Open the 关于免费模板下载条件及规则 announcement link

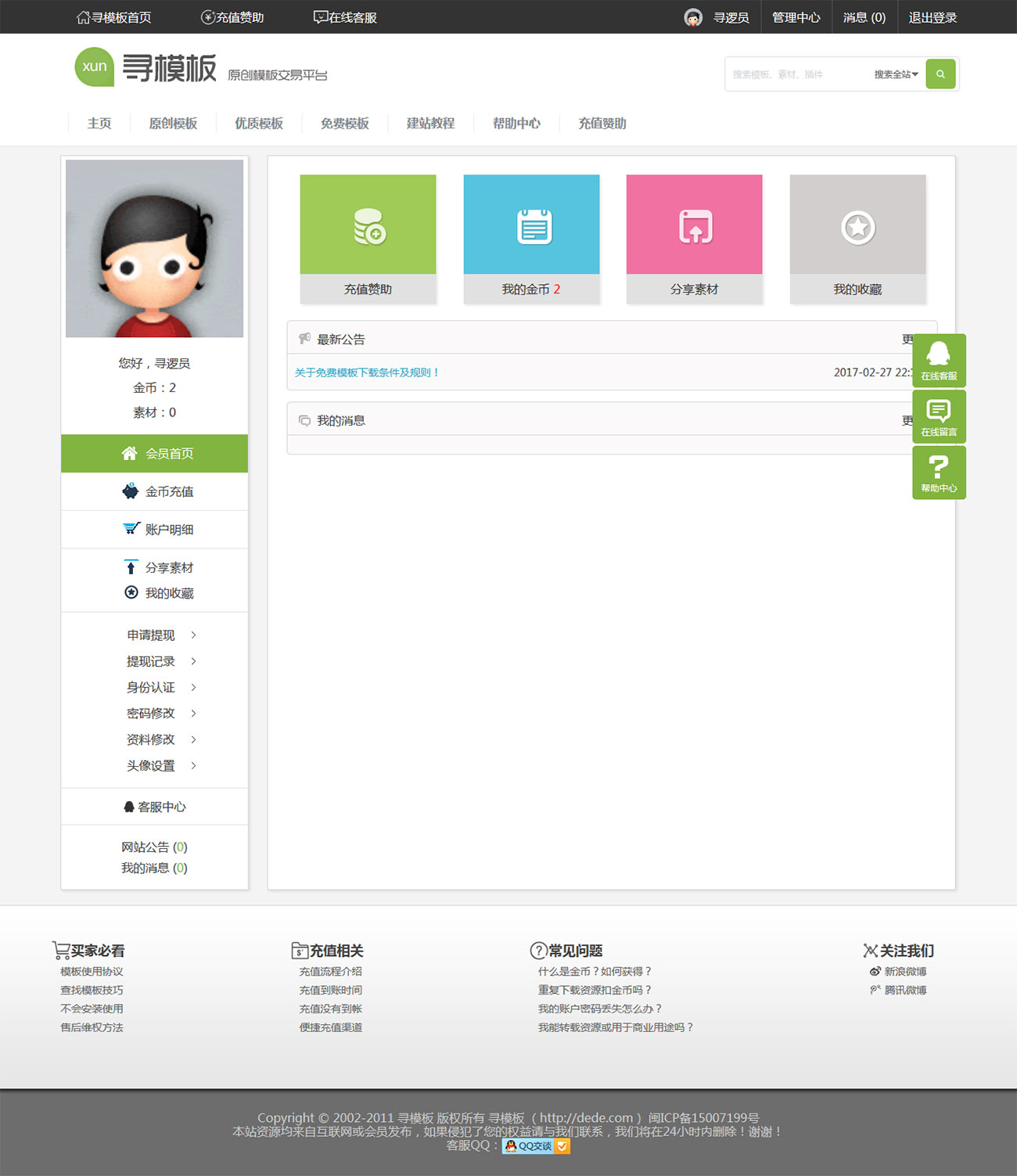coord(366,372)
